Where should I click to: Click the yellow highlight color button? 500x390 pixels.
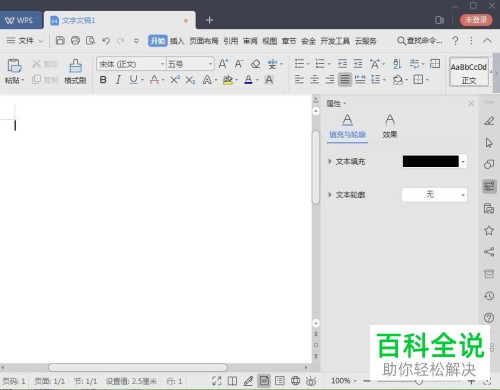(228, 80)
